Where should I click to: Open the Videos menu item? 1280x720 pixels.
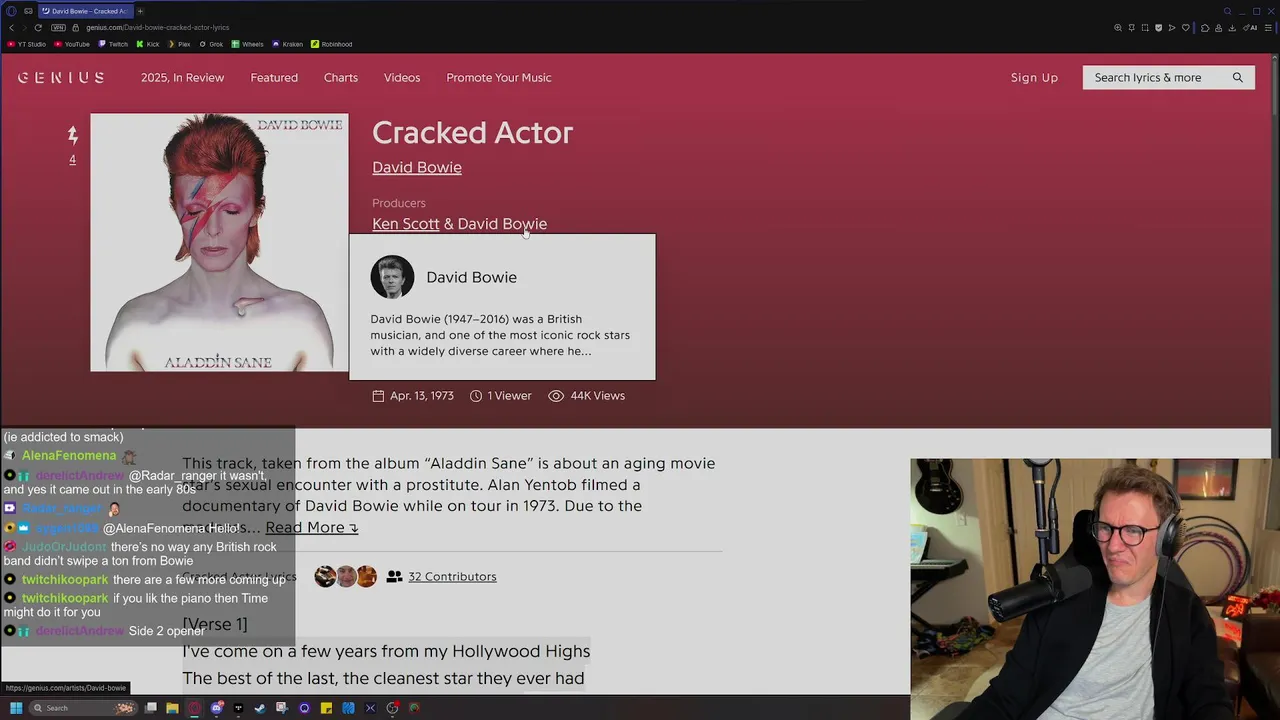pos(402,77)
